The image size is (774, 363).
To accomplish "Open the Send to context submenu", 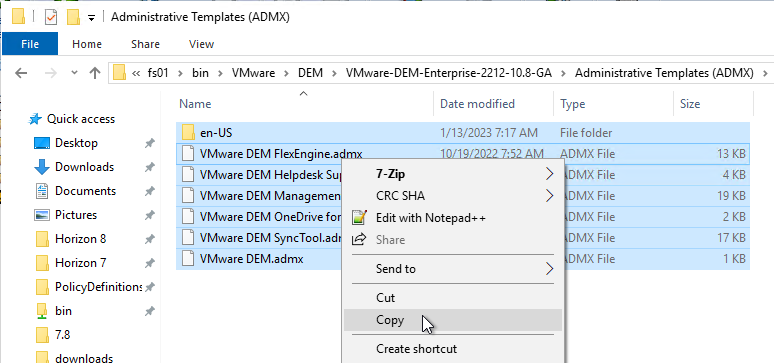I will pyautogui.click(x=453, y=269).
